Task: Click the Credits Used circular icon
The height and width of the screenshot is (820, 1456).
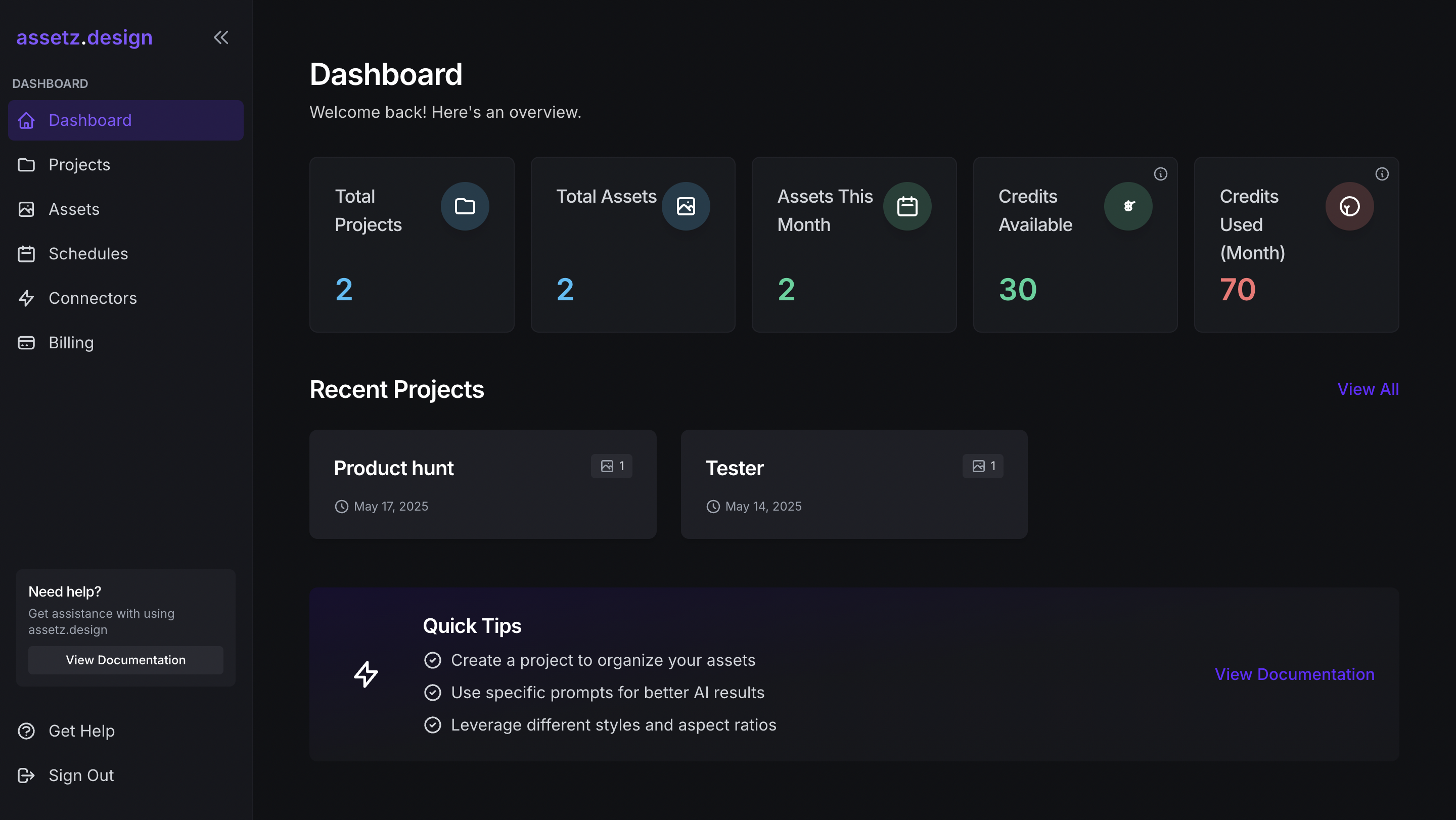Action: click(x=1349, y=206)
